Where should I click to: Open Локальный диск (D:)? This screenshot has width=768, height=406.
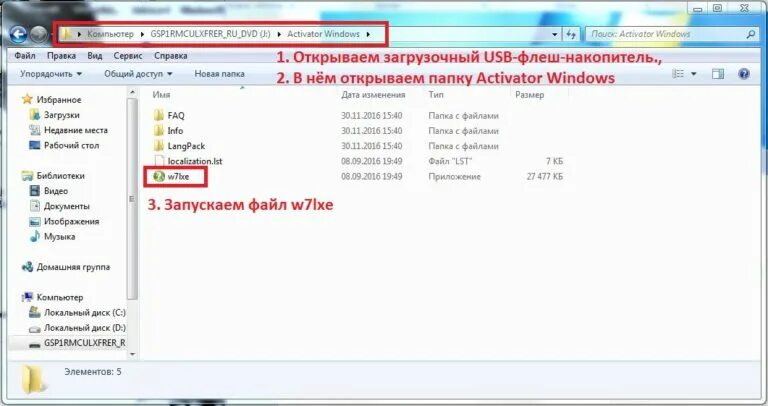(77, 328)
